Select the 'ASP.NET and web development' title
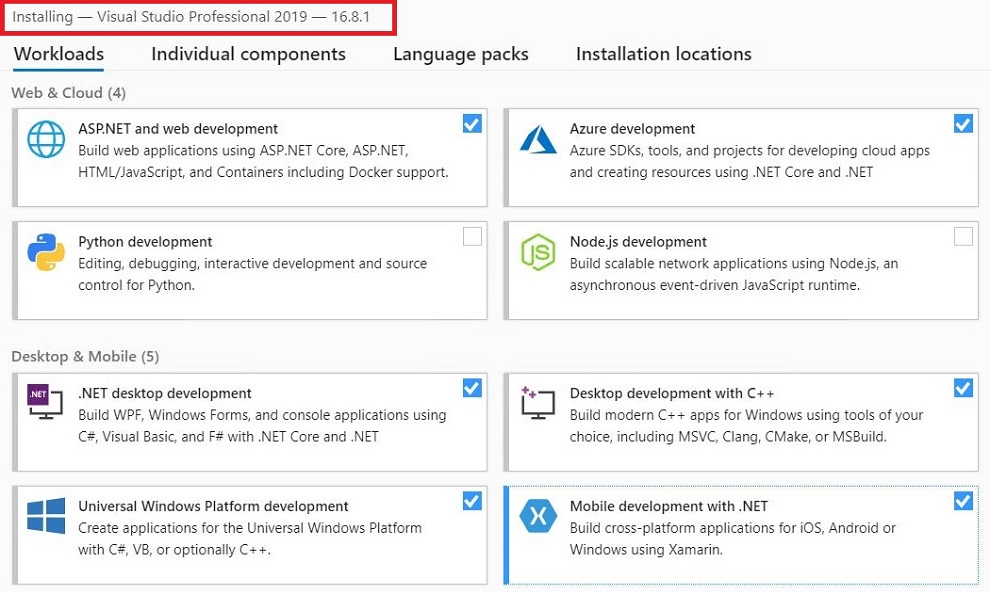The width and height of the screenshot is (990, 592). 178,129
